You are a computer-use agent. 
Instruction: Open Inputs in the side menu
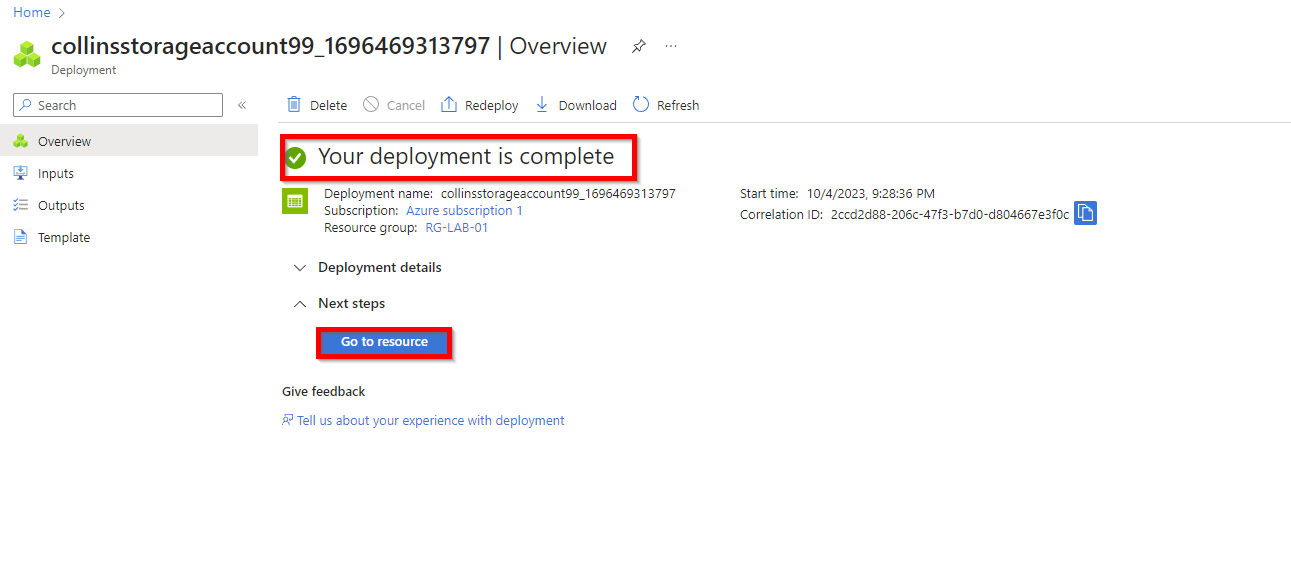[x=129, y=173]
